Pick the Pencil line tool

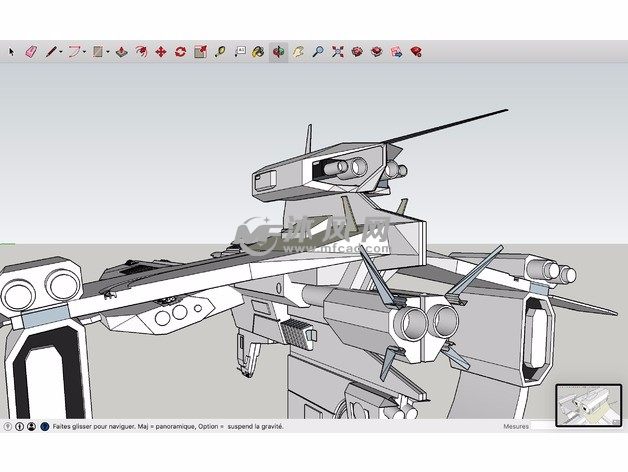click(x=49, y=51)
